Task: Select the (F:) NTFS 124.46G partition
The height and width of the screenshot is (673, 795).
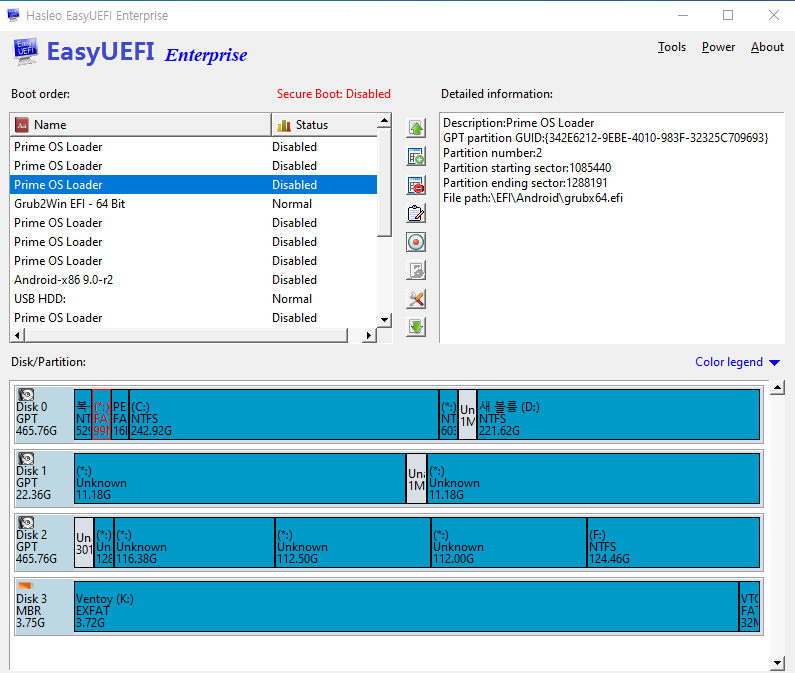Action: (673, 543)
